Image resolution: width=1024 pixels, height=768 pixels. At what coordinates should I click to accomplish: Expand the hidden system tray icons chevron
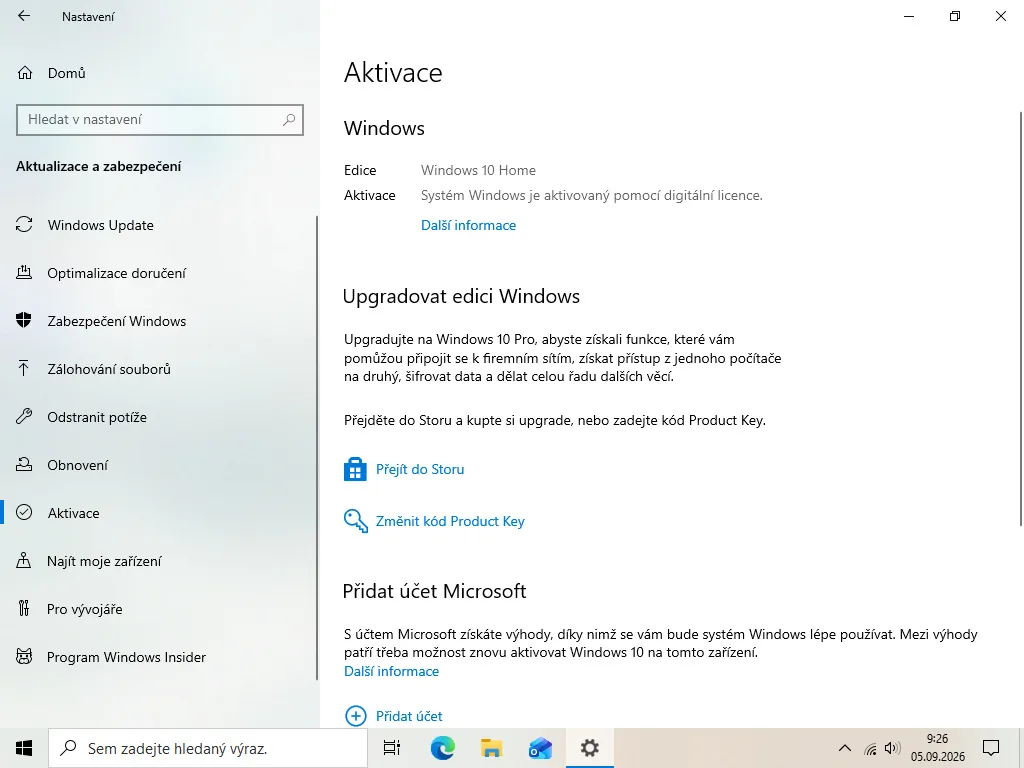click(844, 748)
